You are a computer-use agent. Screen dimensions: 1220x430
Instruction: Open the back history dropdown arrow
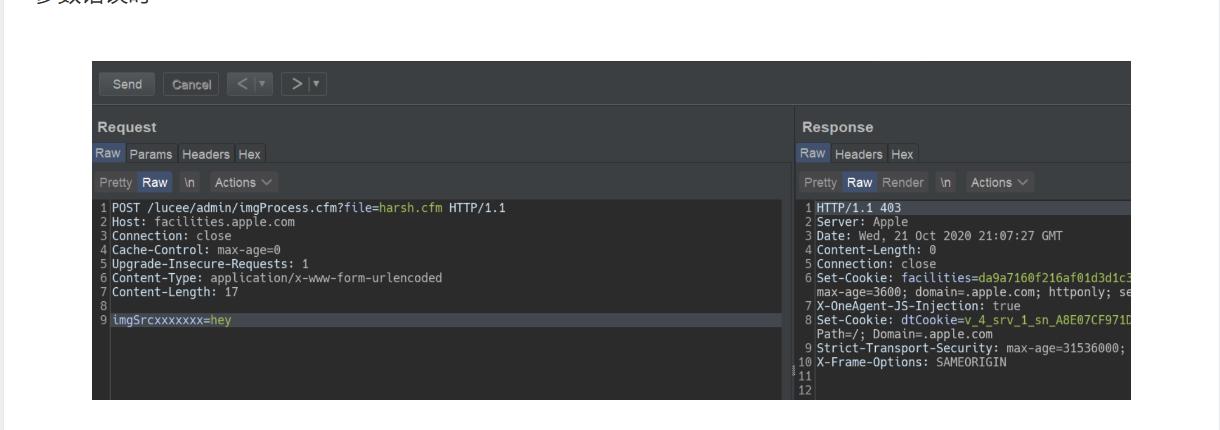pos(260,84)
